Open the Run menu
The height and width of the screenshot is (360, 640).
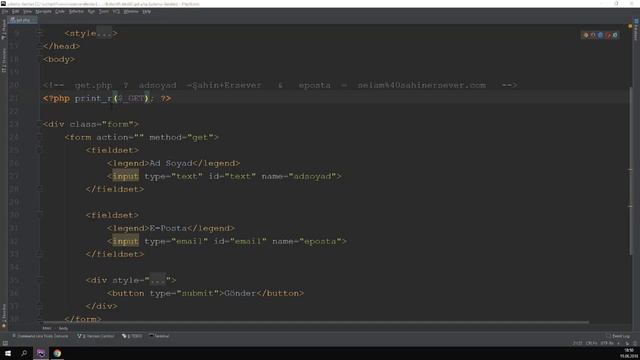[x=91, y=11]
